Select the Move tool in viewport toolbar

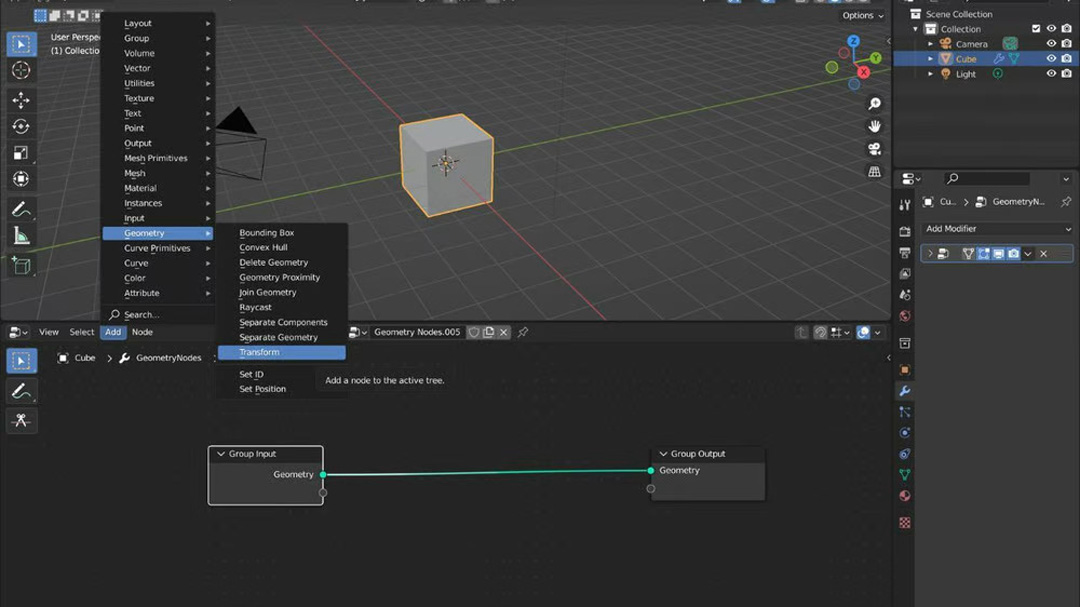pyautogui.click(x=21, y=100)
